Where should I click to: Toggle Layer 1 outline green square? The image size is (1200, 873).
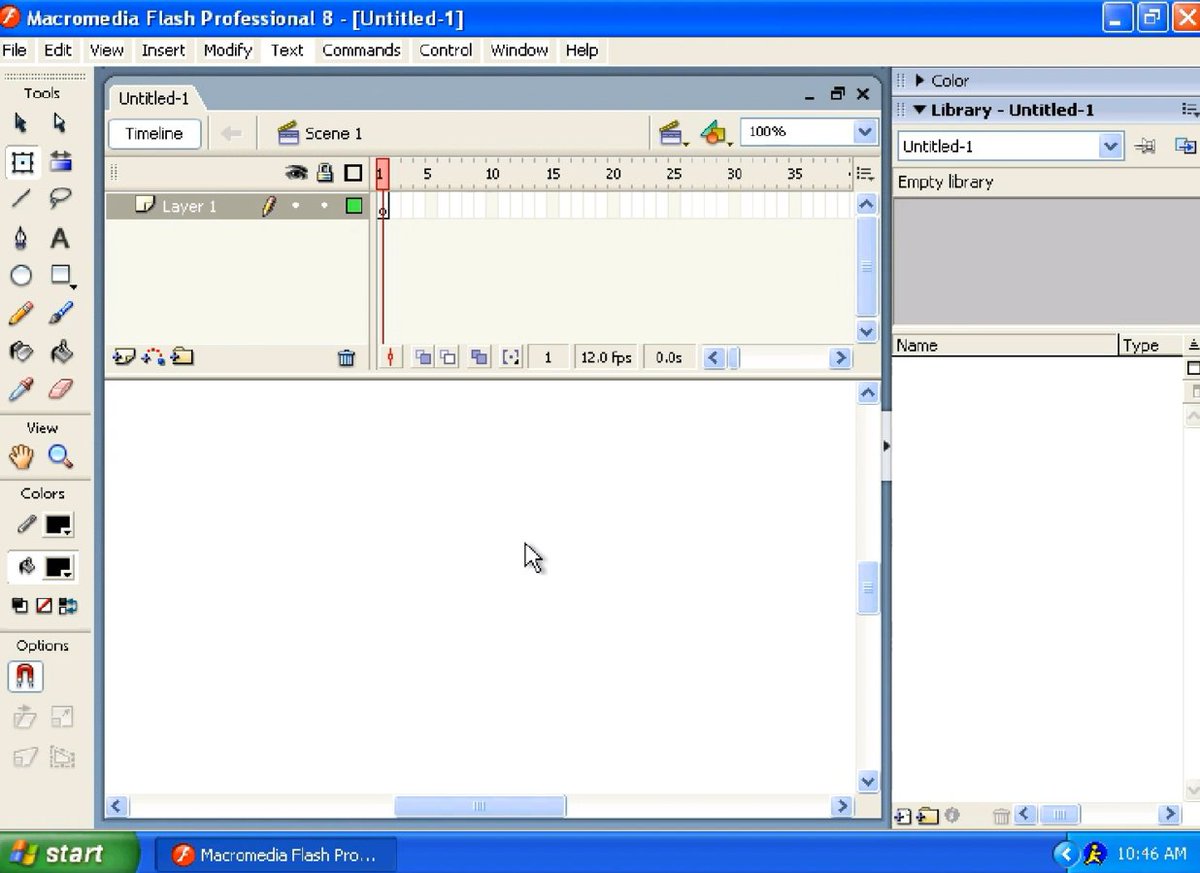[354, 206]
